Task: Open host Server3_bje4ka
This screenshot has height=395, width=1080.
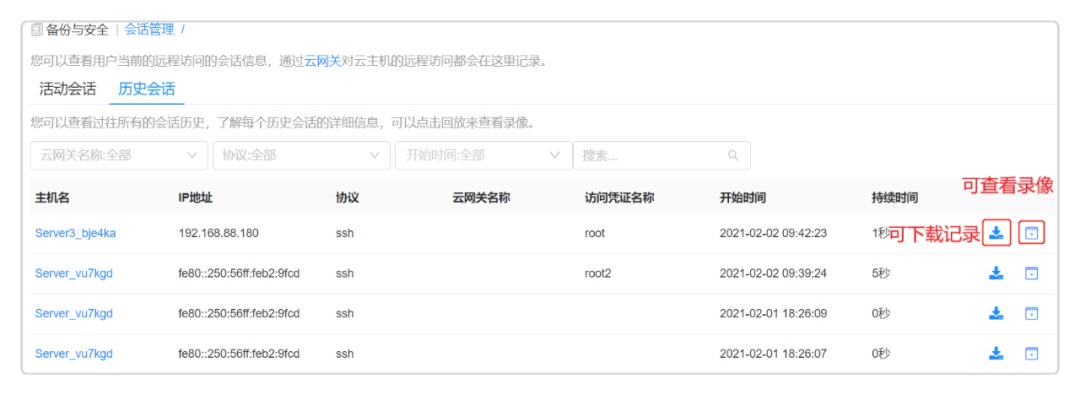Action: point(75,233)
